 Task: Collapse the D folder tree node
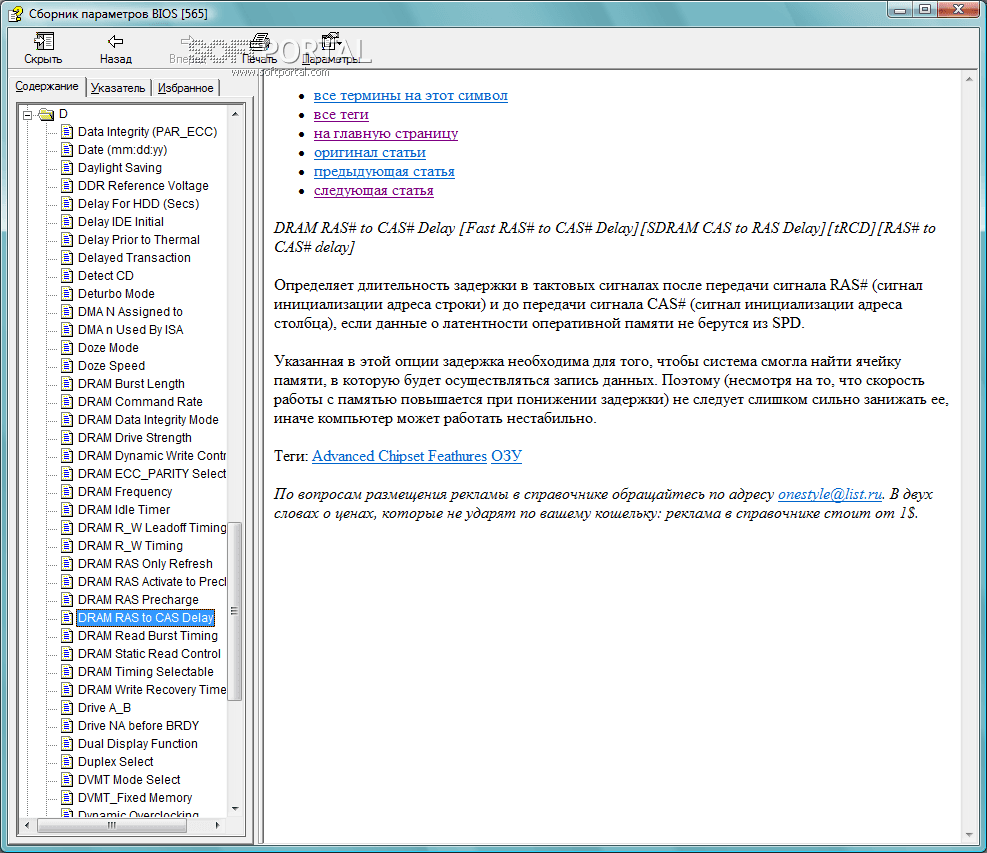27,115
